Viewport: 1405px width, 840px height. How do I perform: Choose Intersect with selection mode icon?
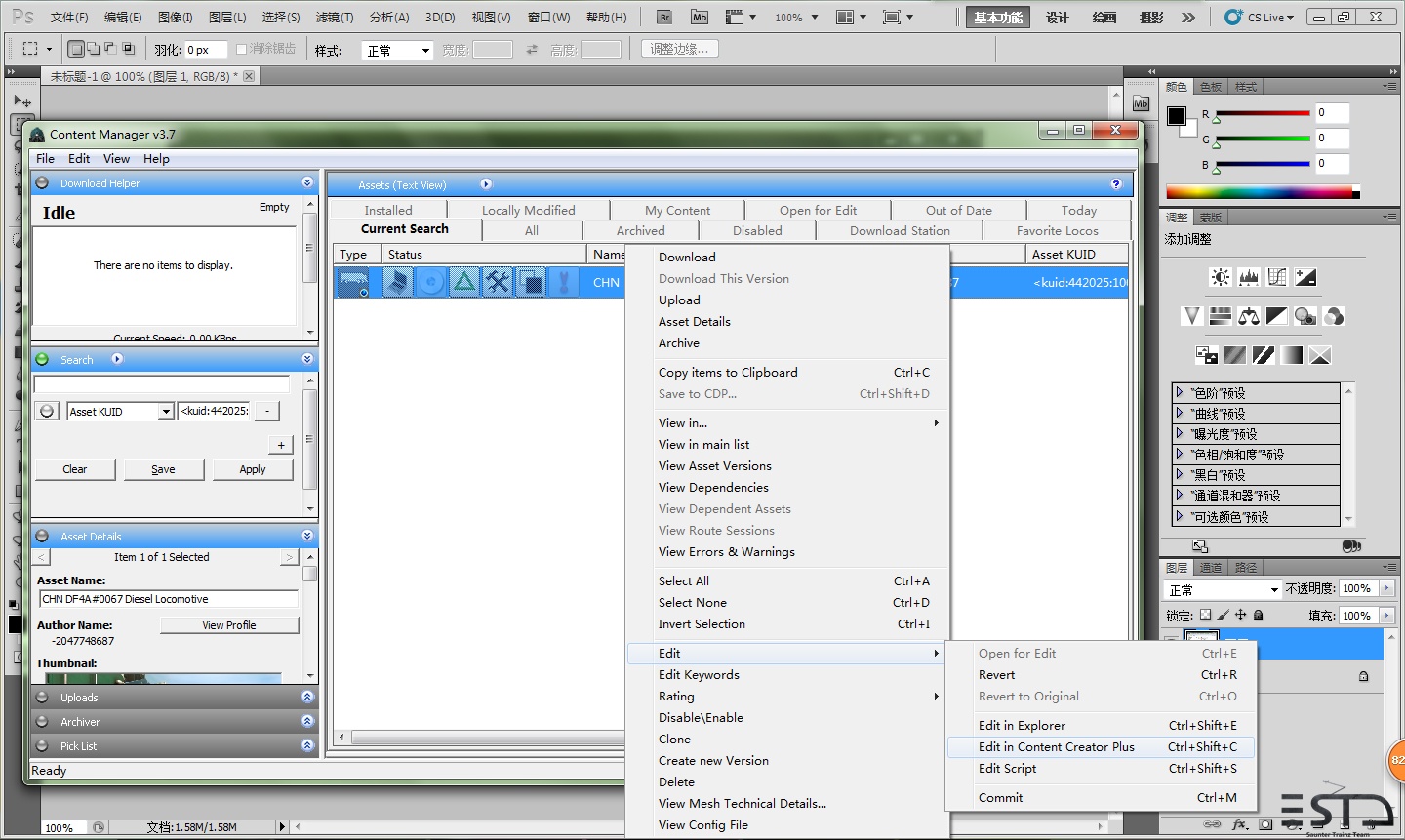pyautogui.click(x=128, y=49)
